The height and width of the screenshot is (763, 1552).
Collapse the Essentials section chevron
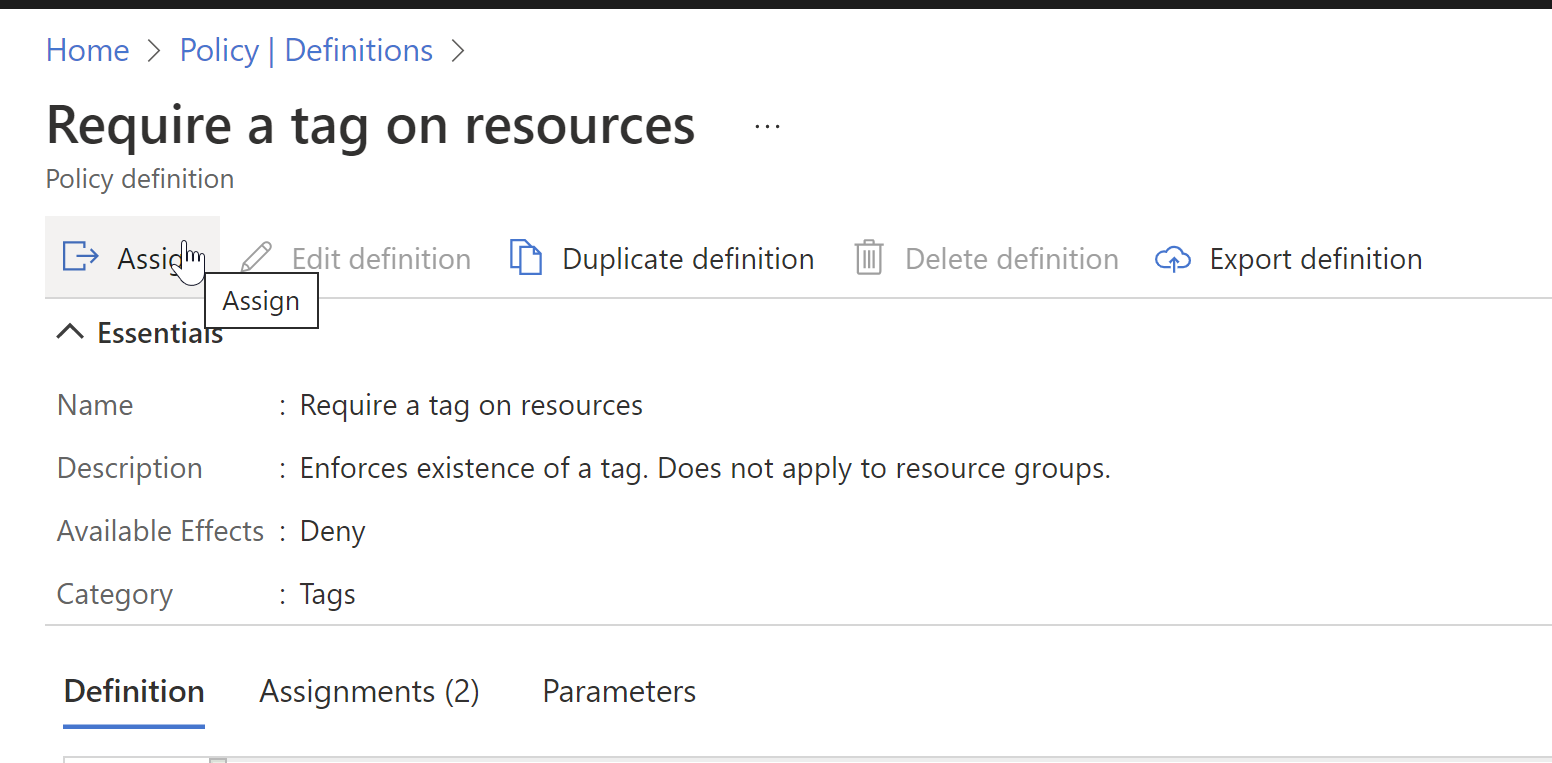point(70,333)
